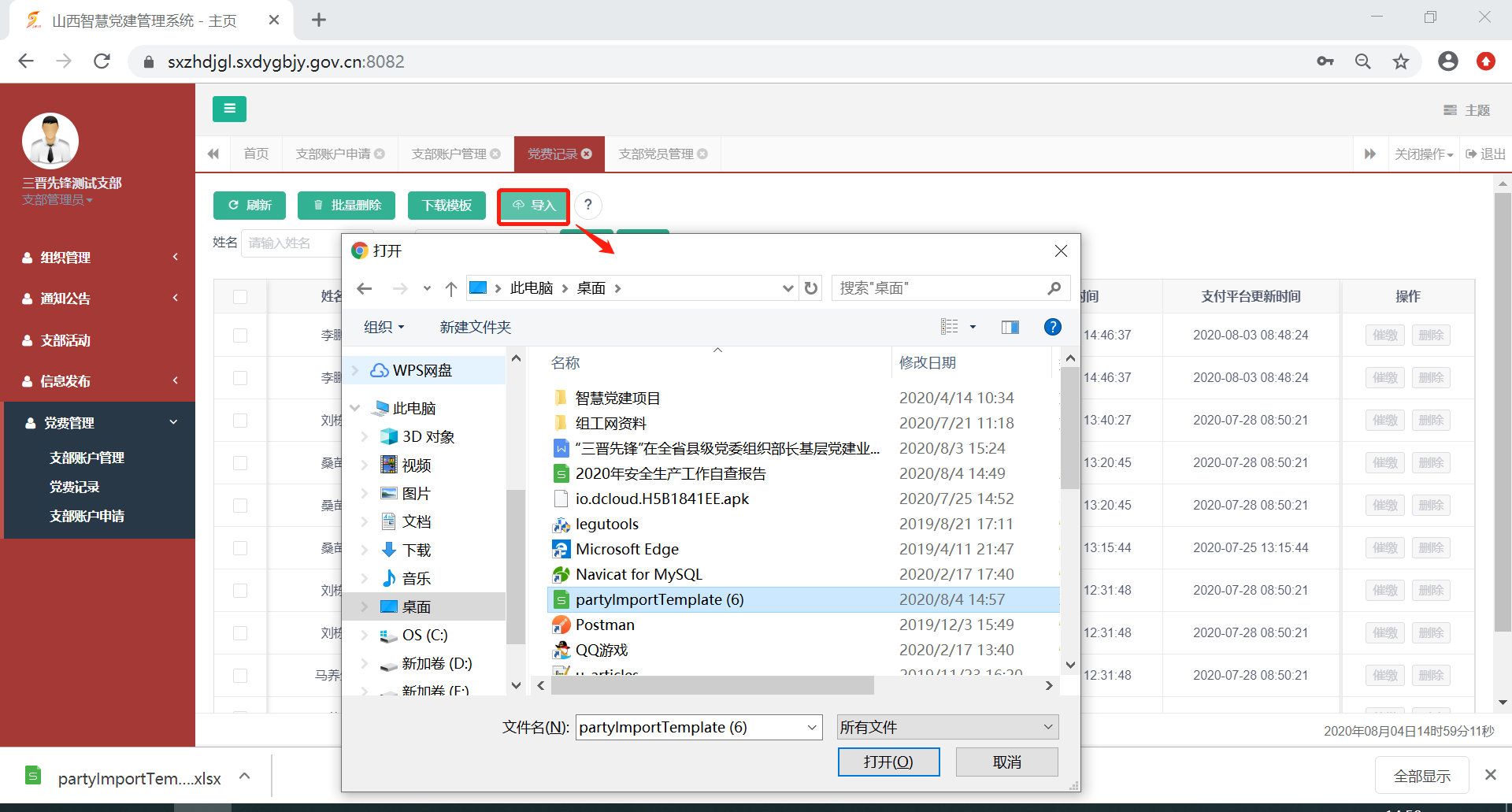This screenshot has width=1512, height=812.
Task: Click the 打开(O) button
Action: pyautogui.click(x=888, y=762)
